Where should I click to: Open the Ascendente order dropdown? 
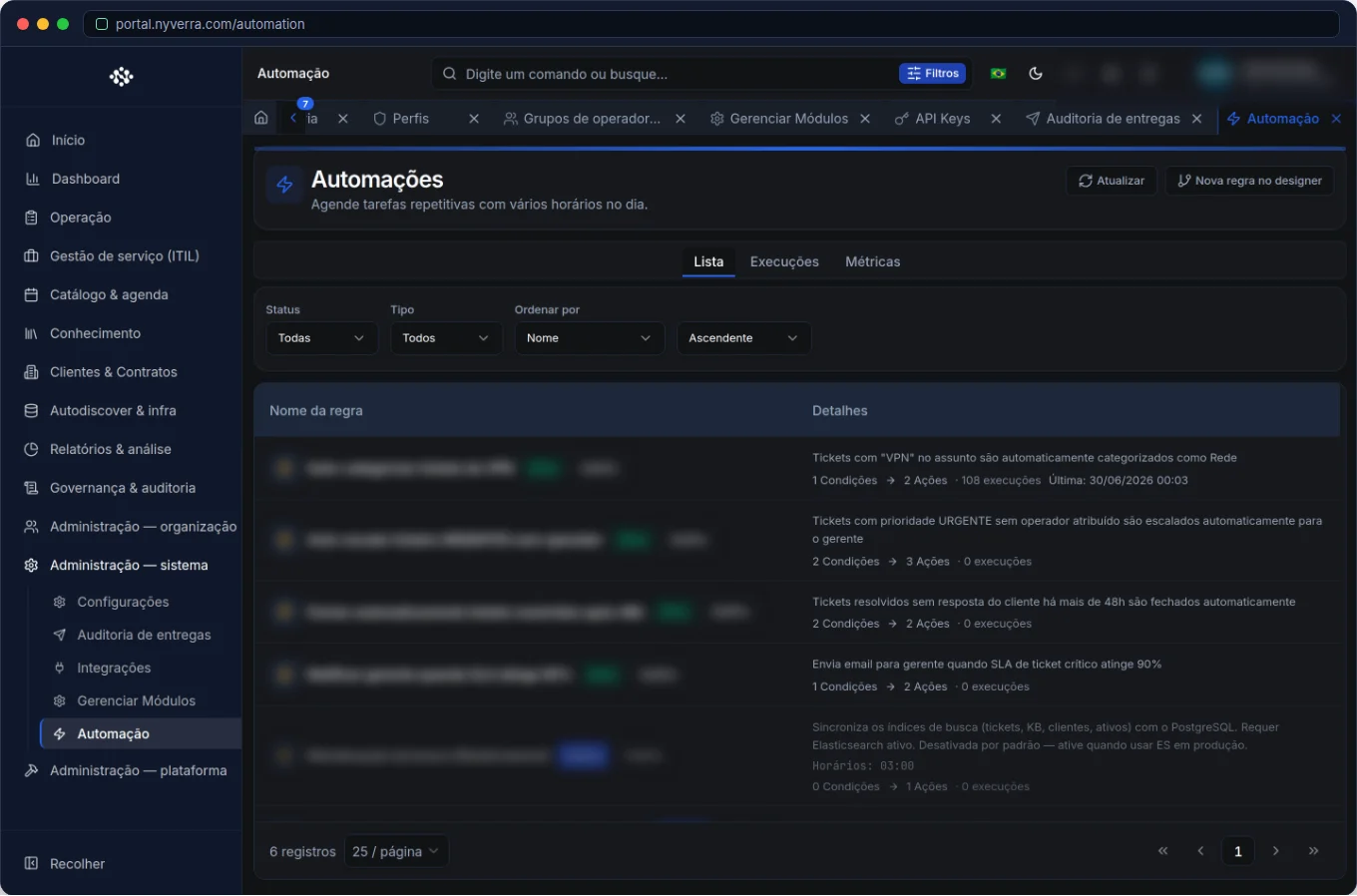point(743,338)
